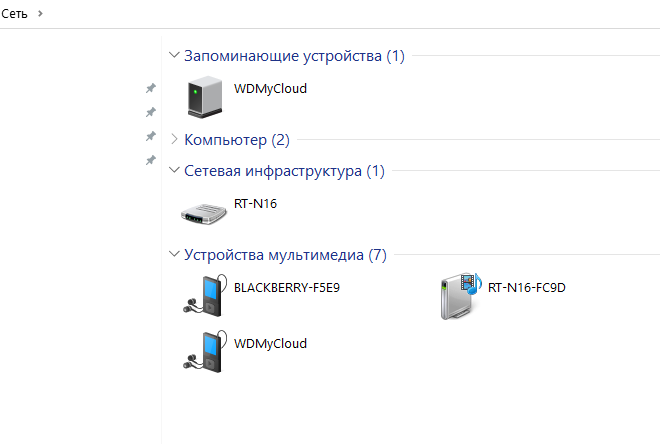This screenshot has width=660, height=444.
Task: Select the RT-N16-FC9D device label
Action: tap(527, 287)
